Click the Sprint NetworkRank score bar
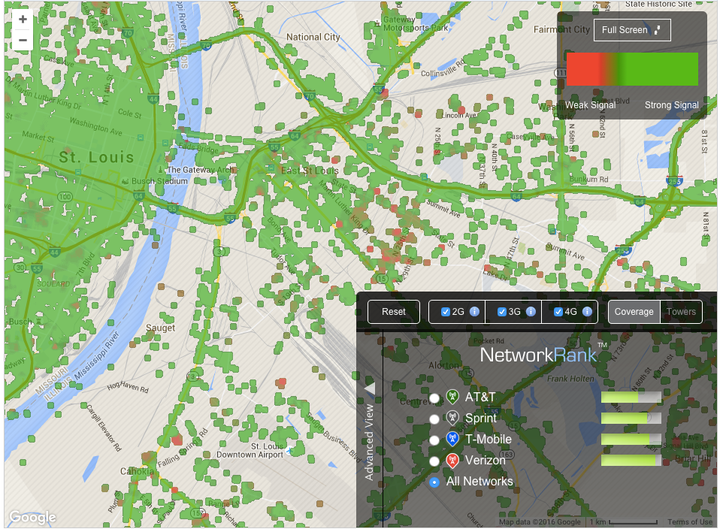720x529 pixels. 631,418
